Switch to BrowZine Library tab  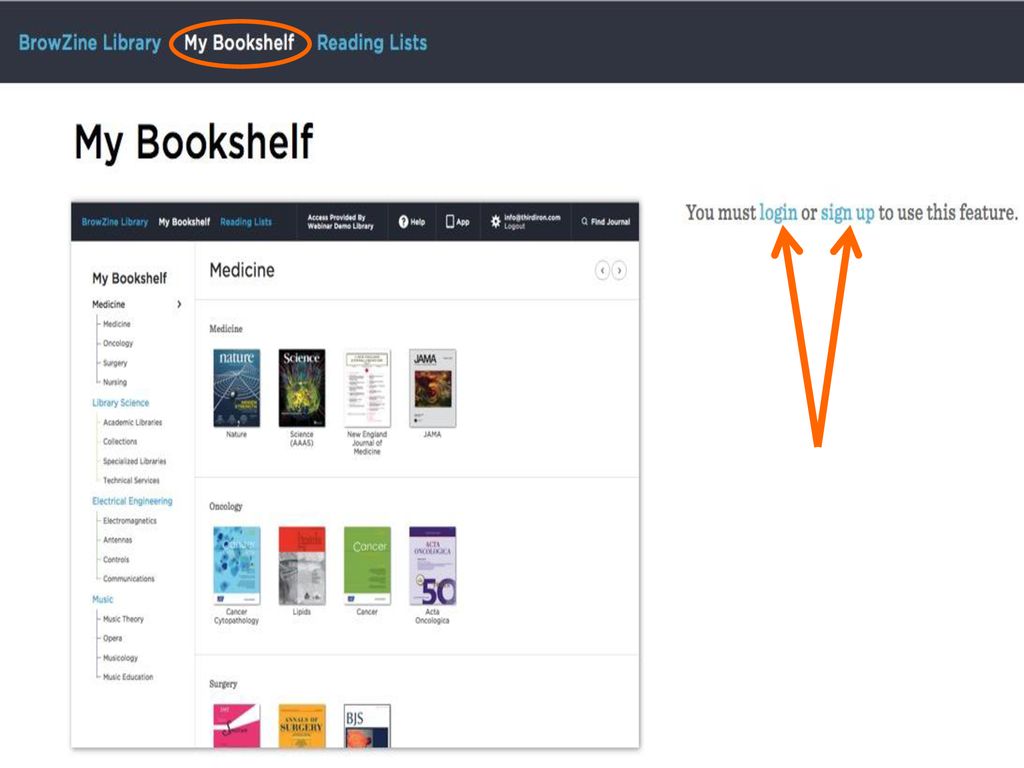pos(89,43)
